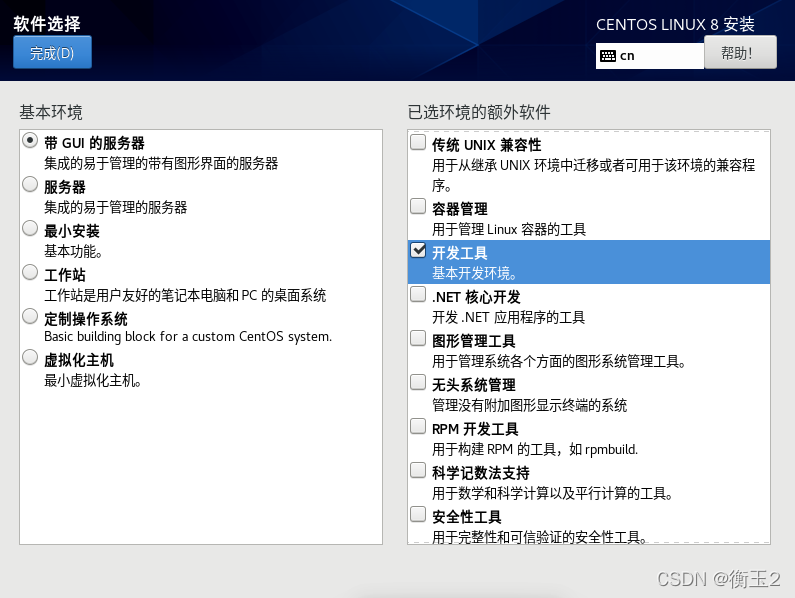The width and height of the screenshot is (795, 598).
Task: Enable 科学记数法支持 checkbox
Action: (x=418, y=470)
